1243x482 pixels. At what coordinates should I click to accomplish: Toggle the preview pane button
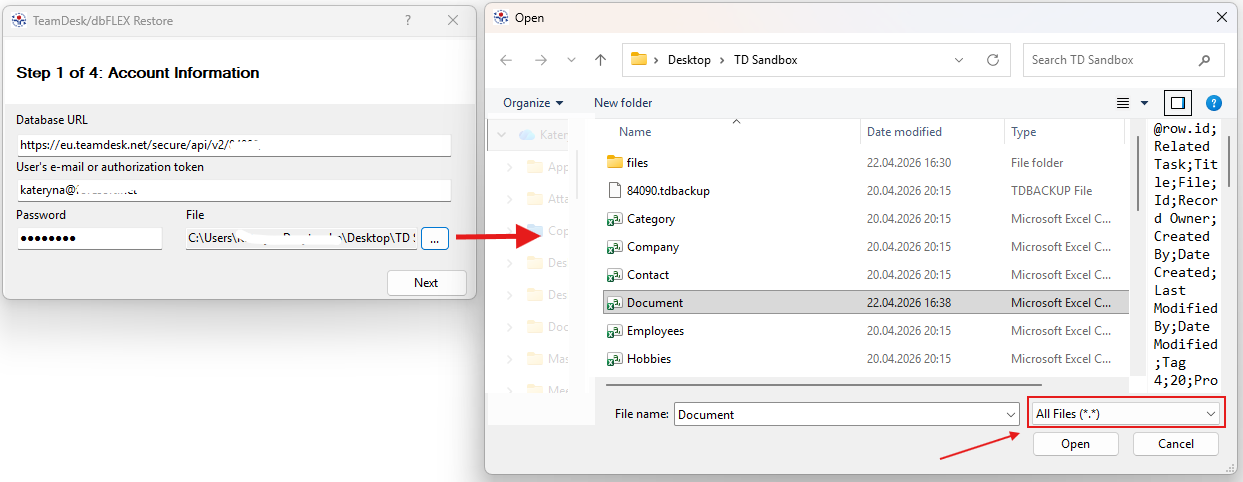click(1177, 103)
